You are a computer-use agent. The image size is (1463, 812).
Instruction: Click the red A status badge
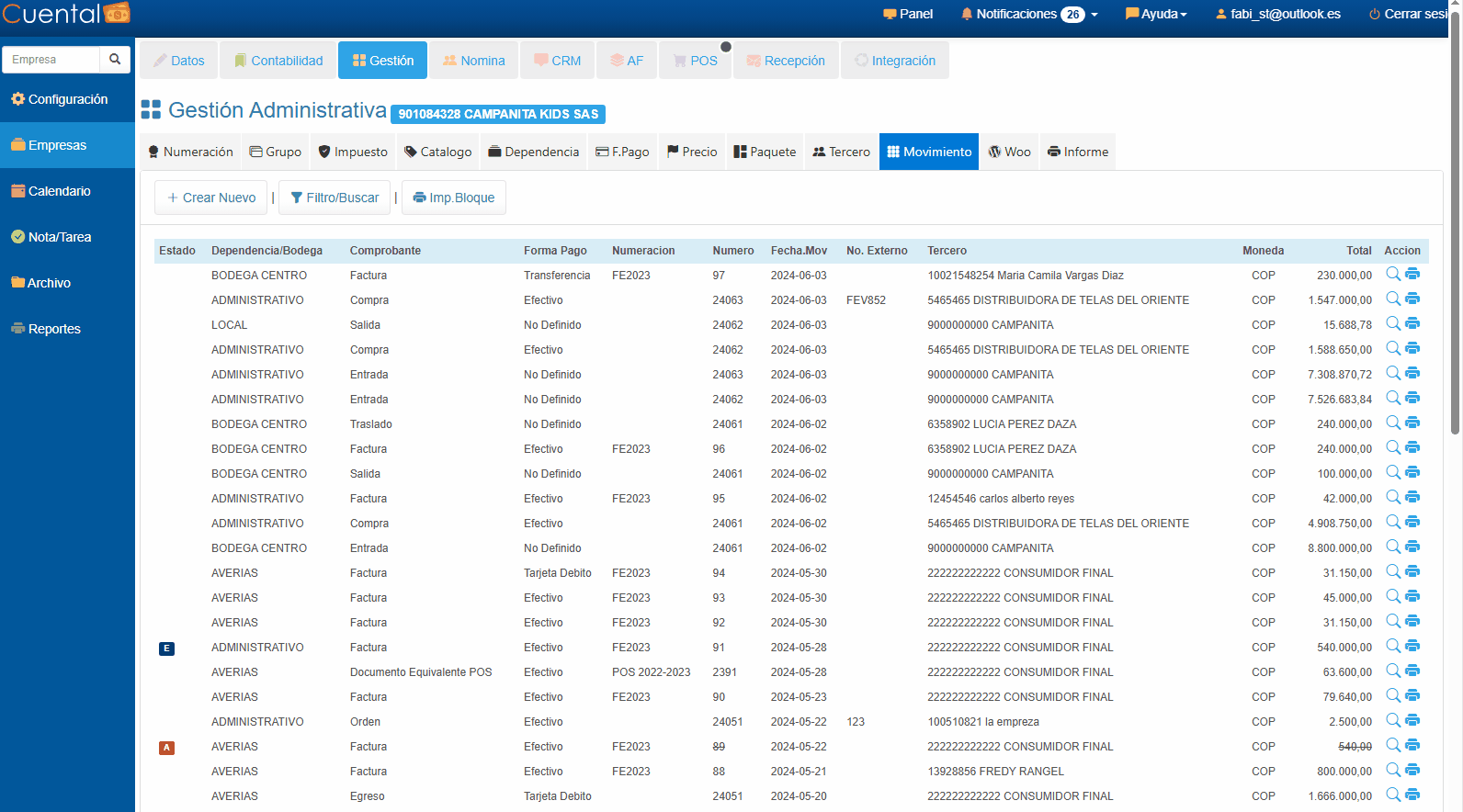(x=166, y=748)
